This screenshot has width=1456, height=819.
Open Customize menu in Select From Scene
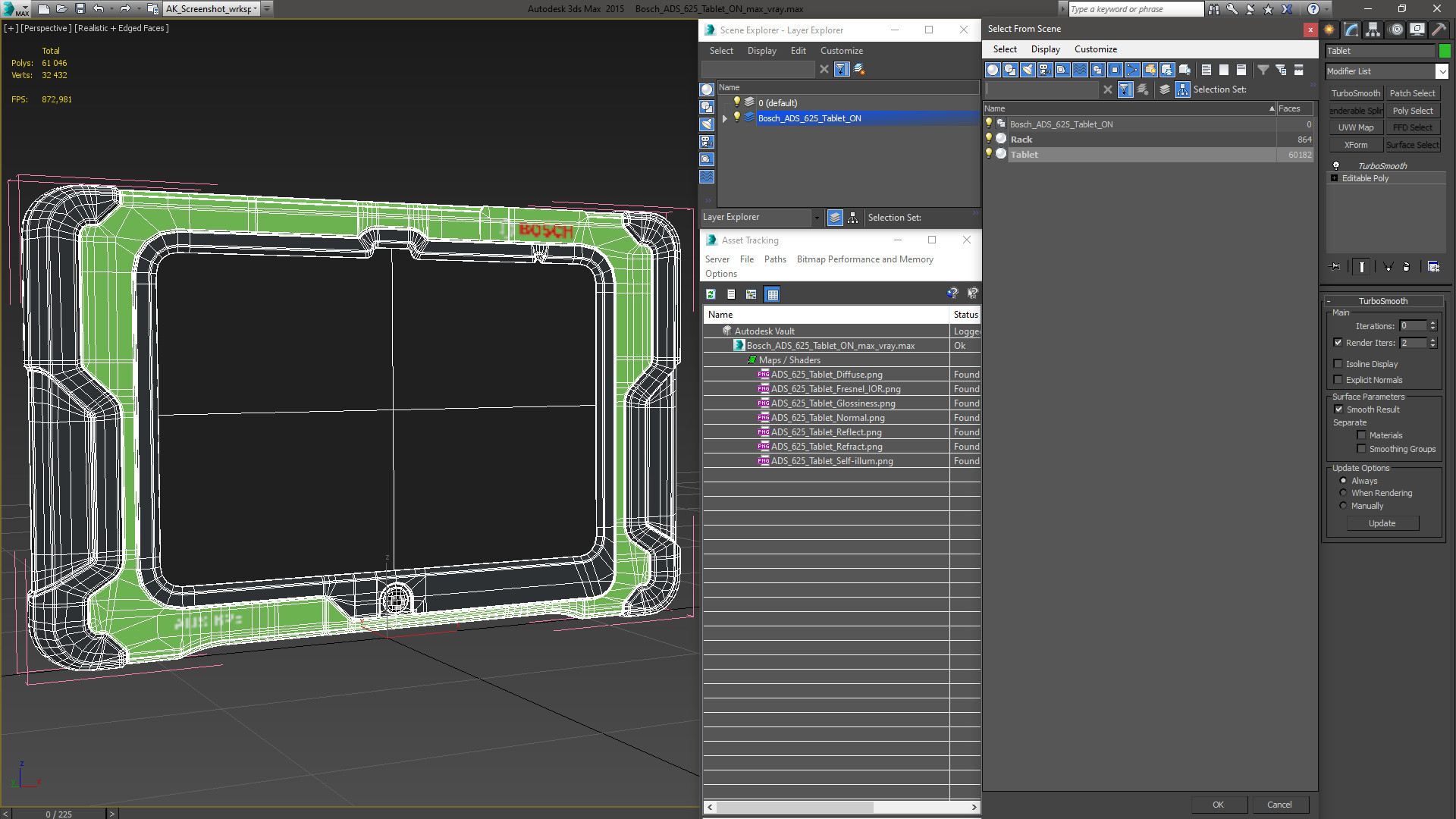click(x=1095, y=49)
